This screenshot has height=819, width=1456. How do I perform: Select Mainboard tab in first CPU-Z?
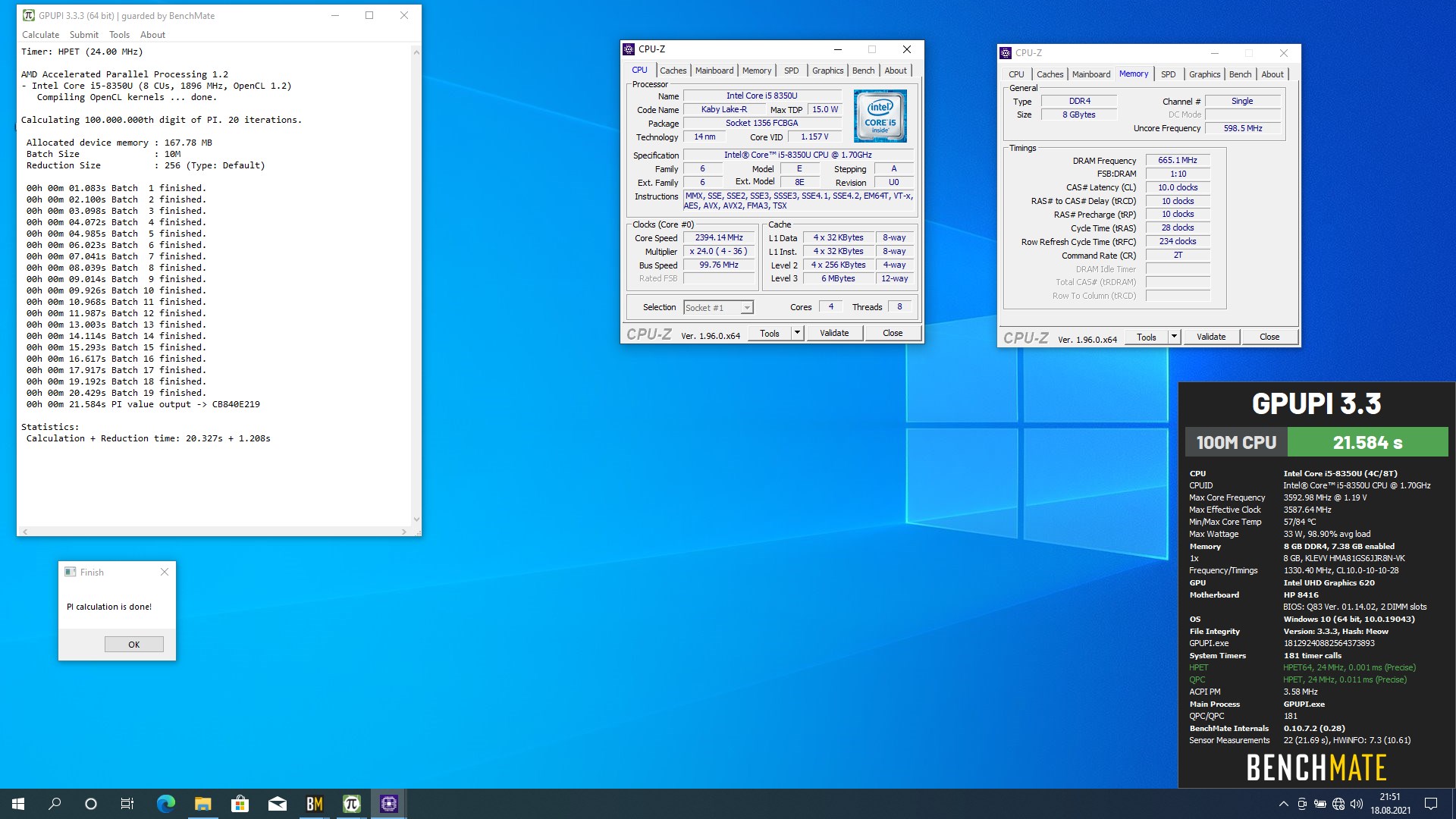click(x=714, y=71)
